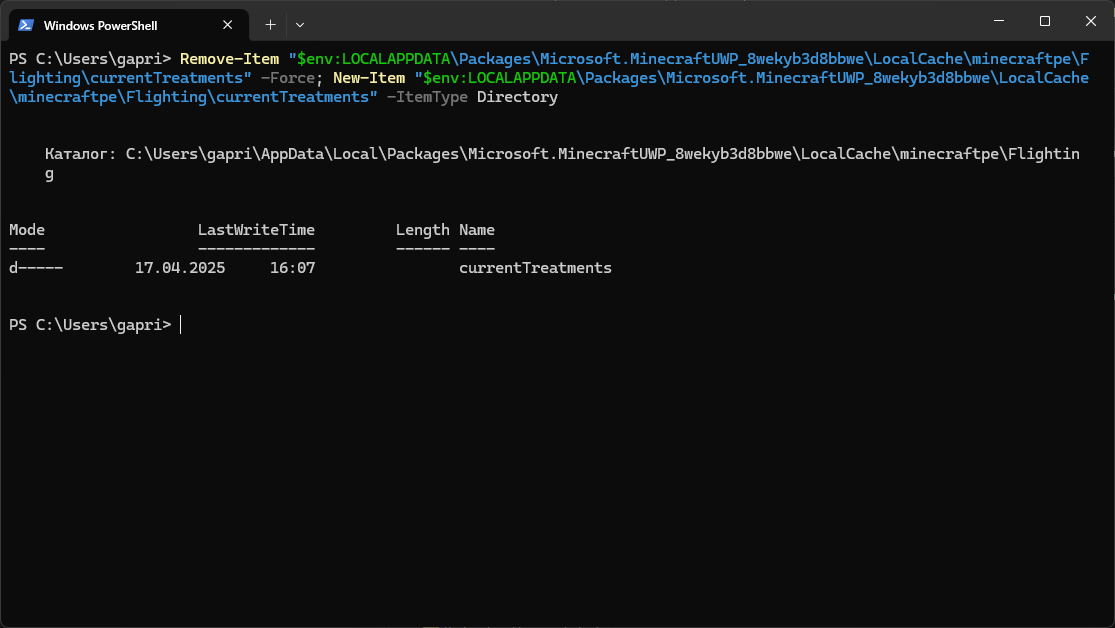Click the date 17.04.2025
The height and width of the screenshot is (628, 1115).
(180, 268)
